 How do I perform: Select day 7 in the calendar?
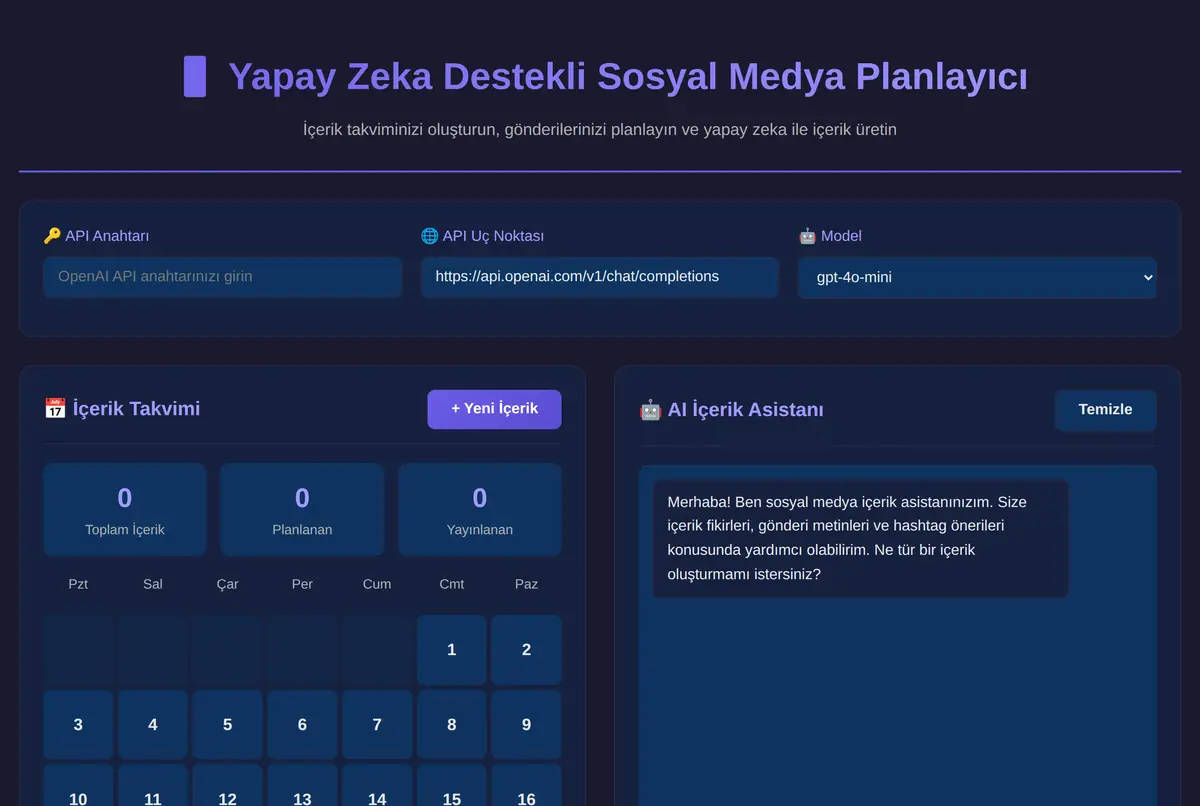coord(377,724)
